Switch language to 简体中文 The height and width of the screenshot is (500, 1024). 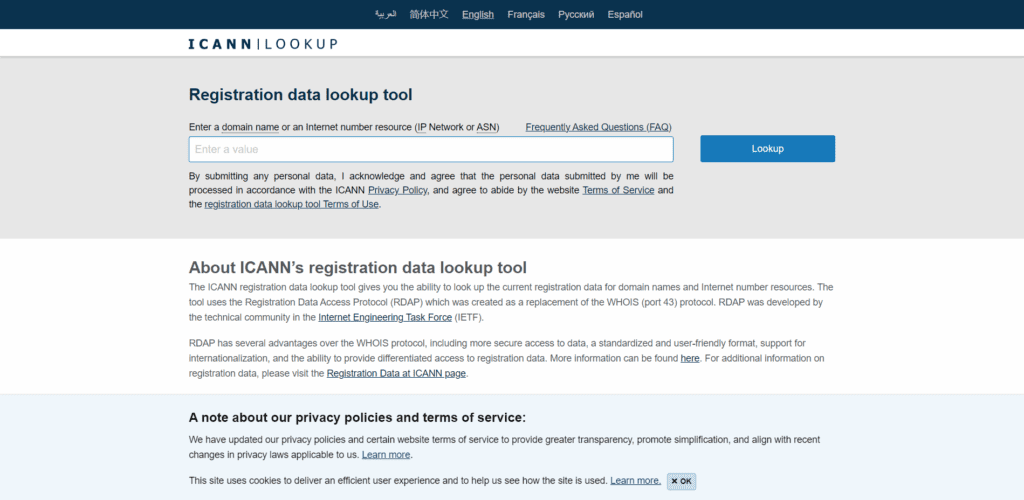tap(429, 14)
